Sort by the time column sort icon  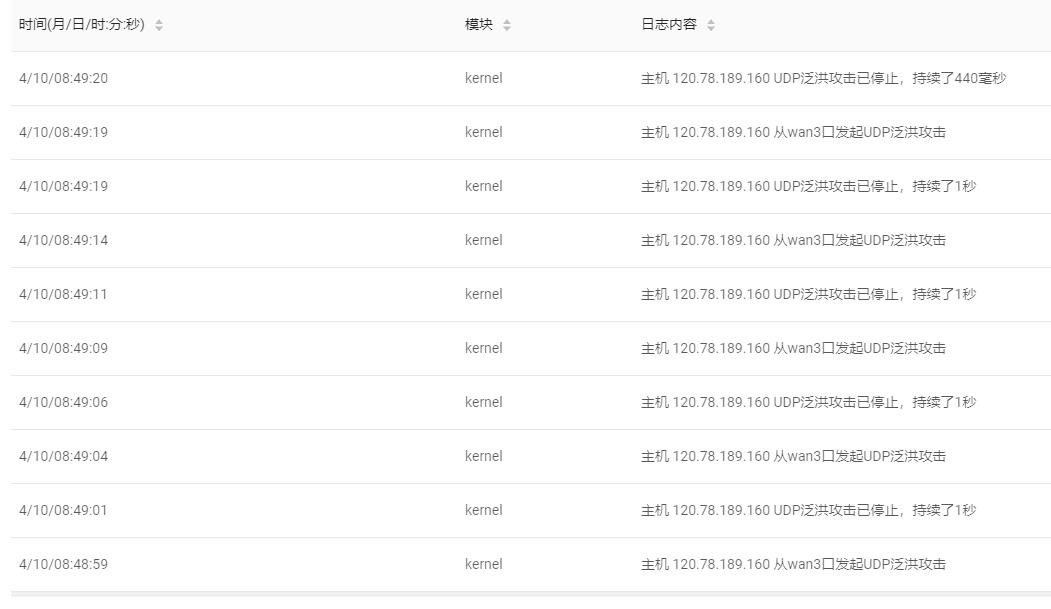point(159,25)
